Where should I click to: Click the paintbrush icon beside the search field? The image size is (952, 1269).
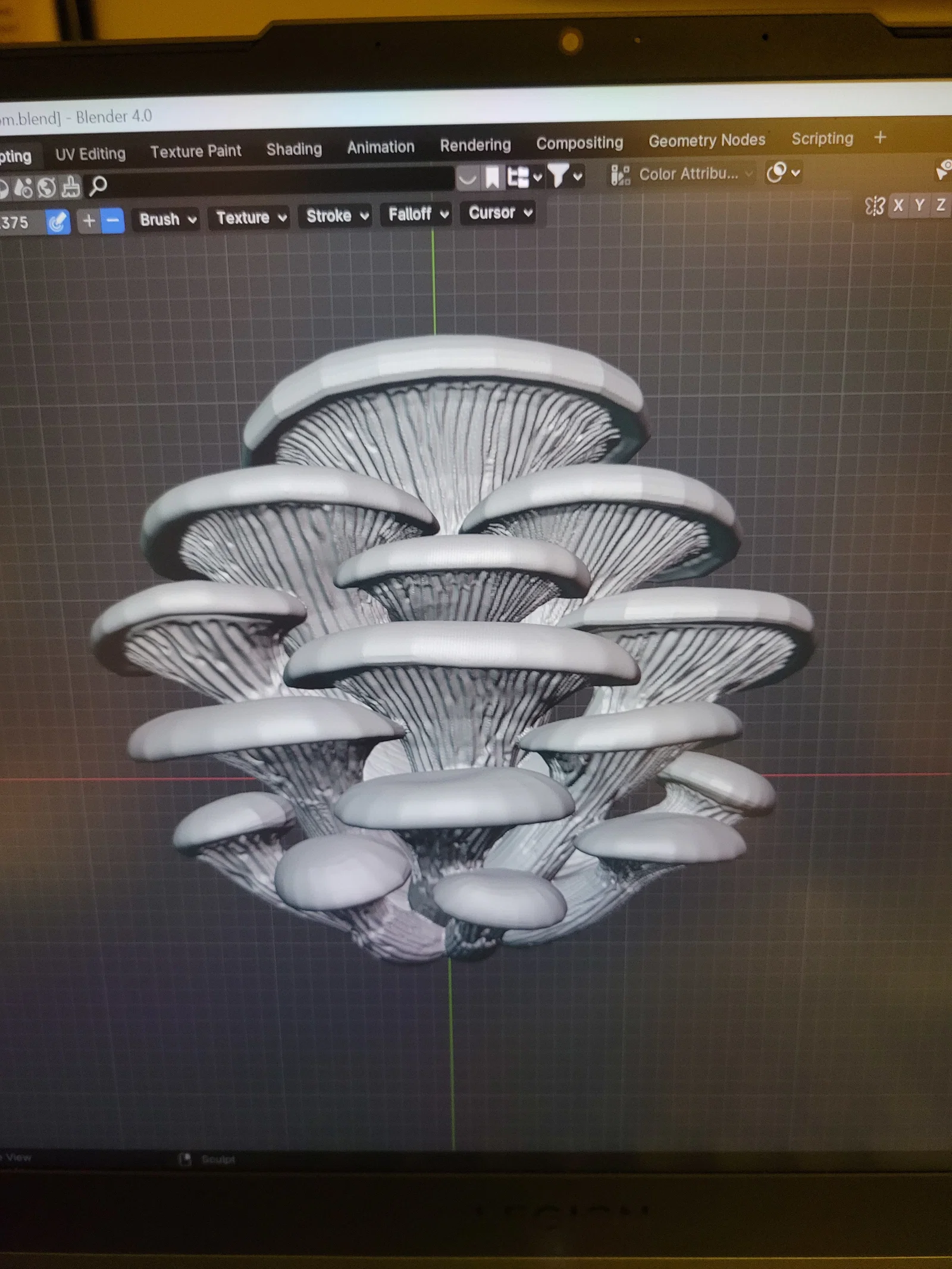click(71, 187)
